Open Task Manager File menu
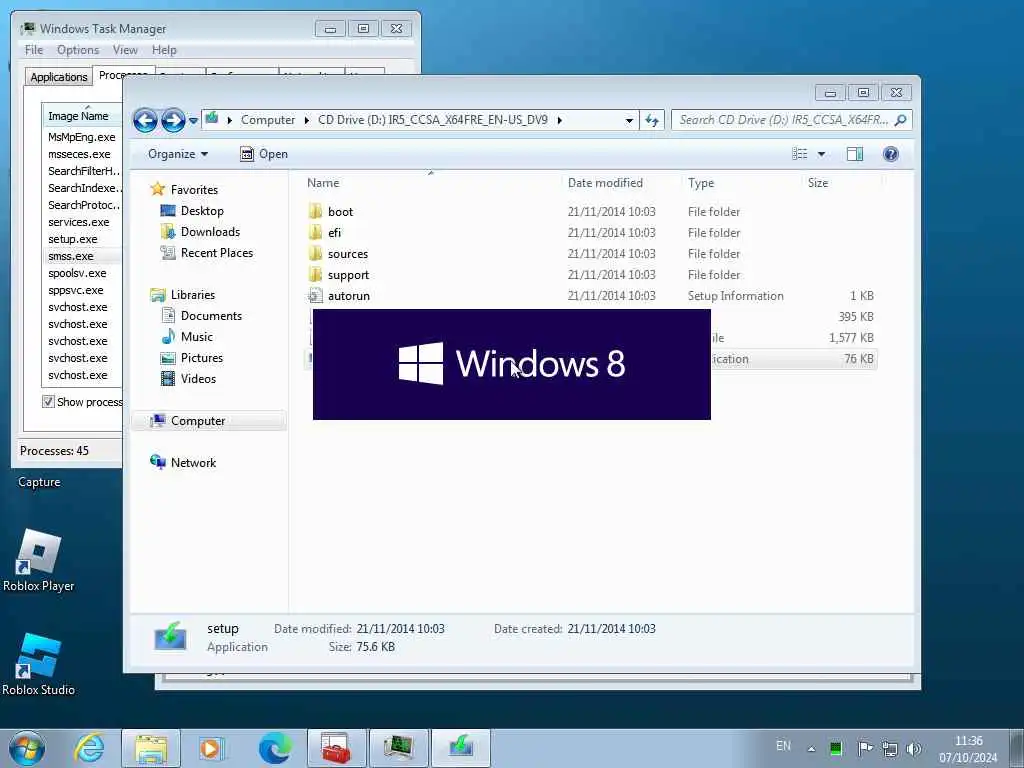The height and width of the screenshot is (768, 1024). pos(34,50)
